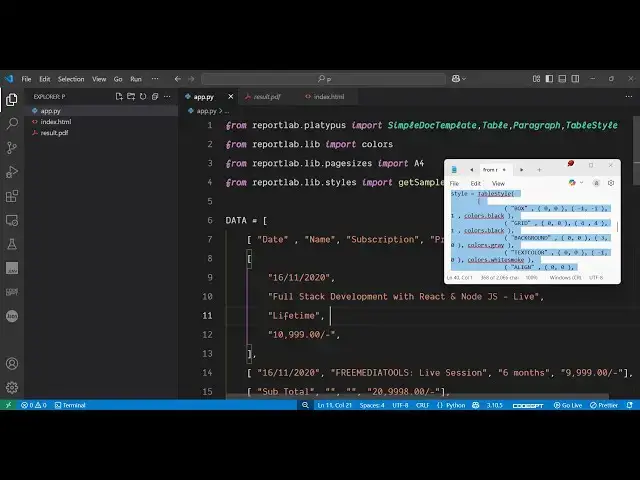This screenshot has height=480, width=640.
Task: Open the File menu in VS Code
Action: pos(26,79)
